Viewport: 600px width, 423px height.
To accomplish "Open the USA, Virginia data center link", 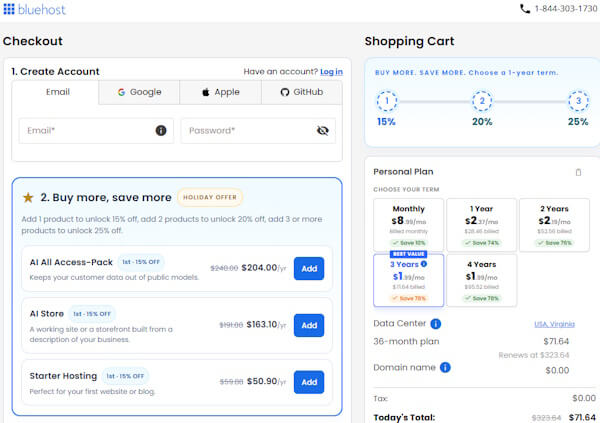I will click(554, 324).
